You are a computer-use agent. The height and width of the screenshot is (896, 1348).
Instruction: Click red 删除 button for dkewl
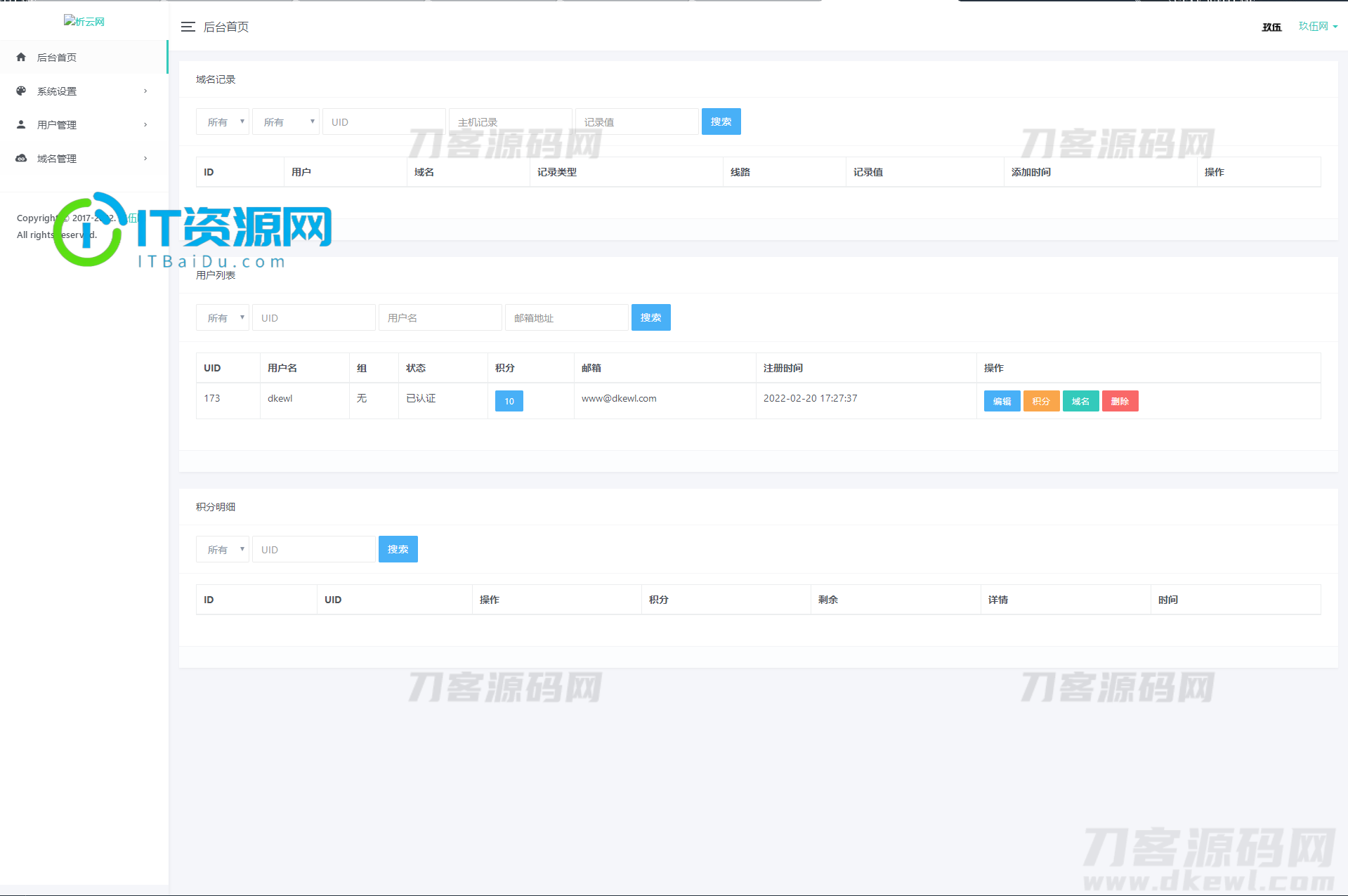pos(1120,401)
